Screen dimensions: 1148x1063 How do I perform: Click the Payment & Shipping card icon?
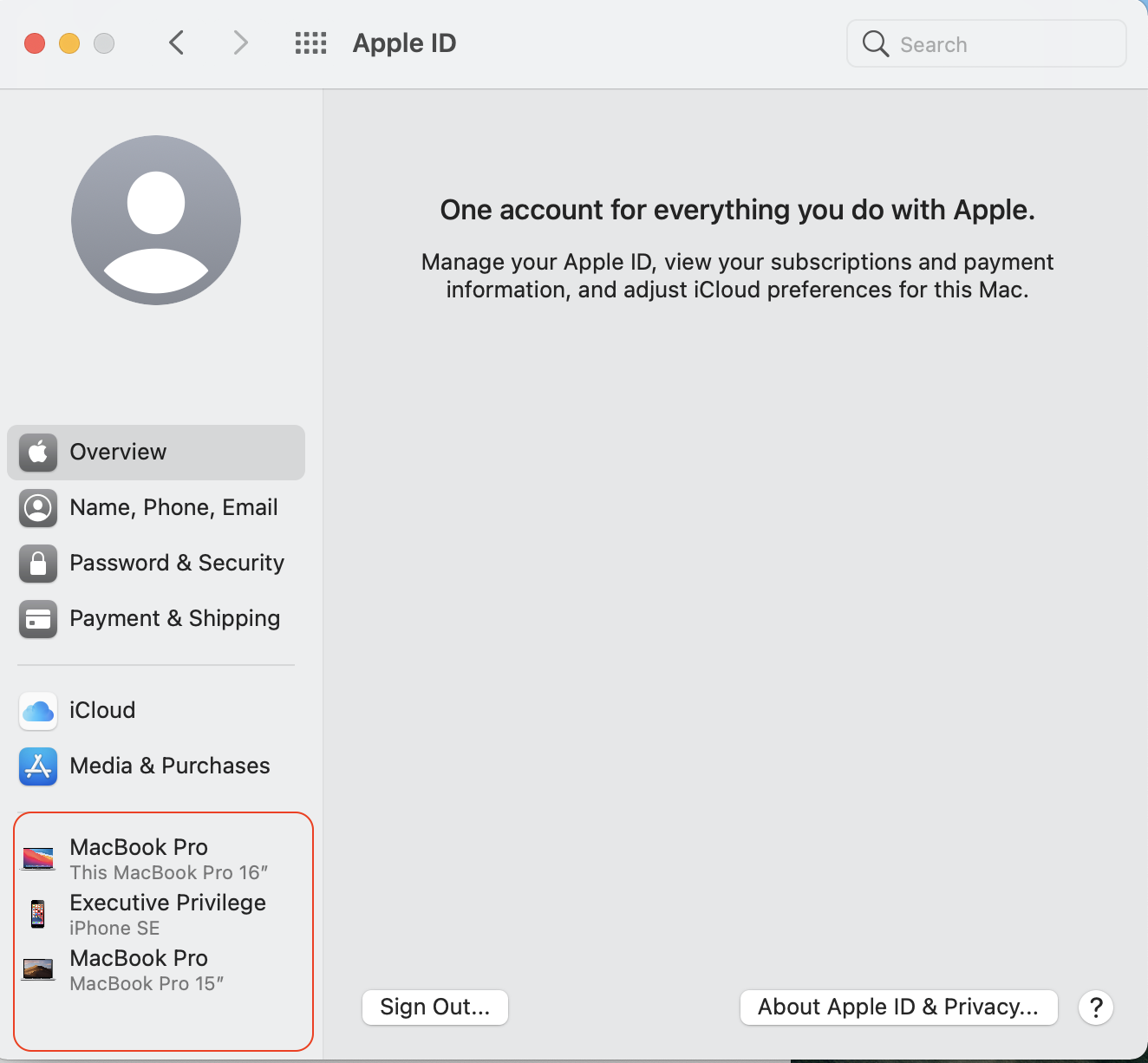click(38, 619)
